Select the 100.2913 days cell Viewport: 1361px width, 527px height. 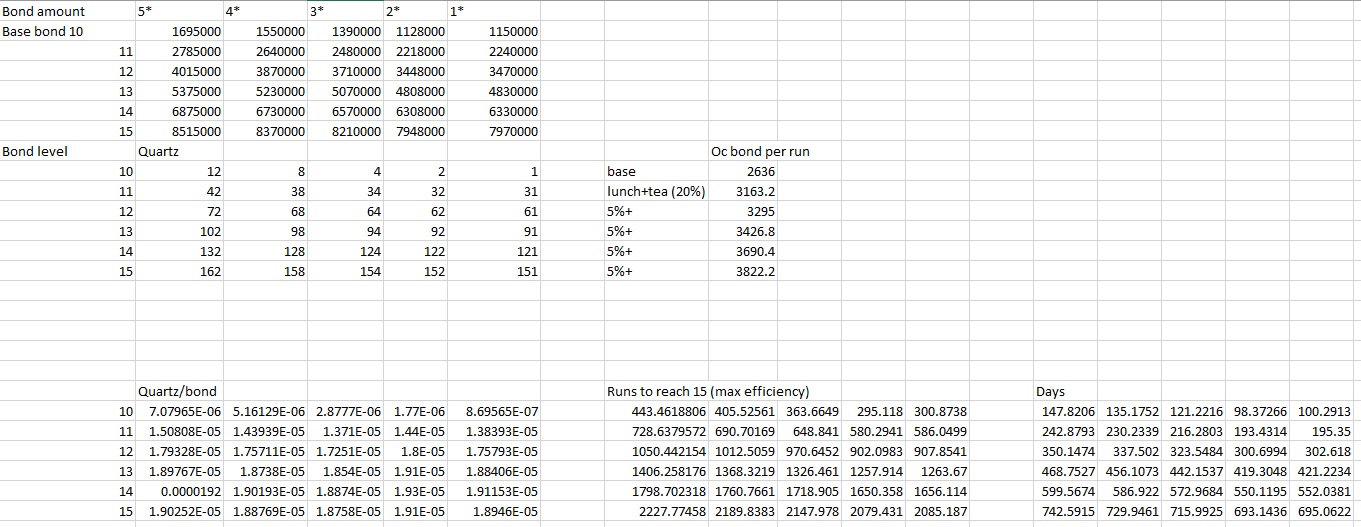[x=1321, y=411]
